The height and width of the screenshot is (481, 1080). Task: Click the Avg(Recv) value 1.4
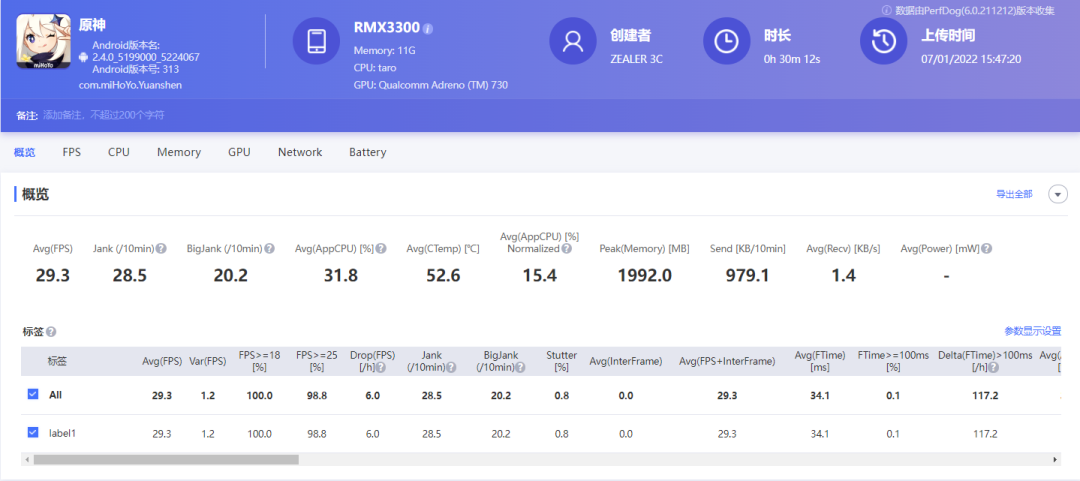[843, 276]
